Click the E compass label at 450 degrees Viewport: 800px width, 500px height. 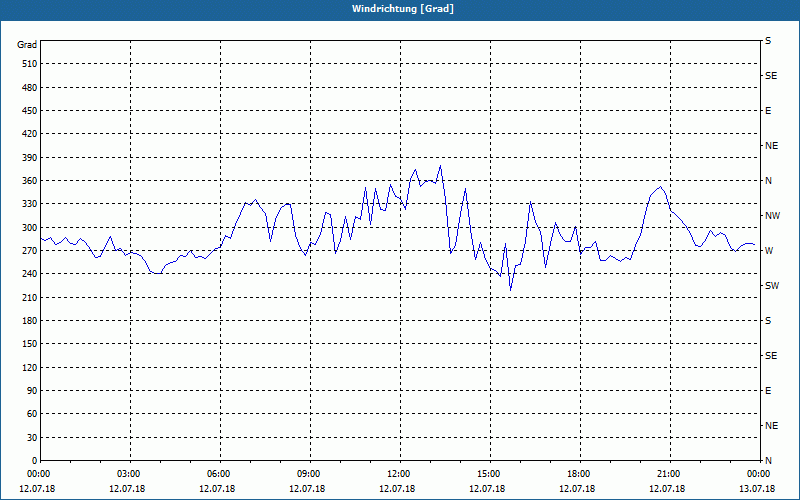(768, 111)
